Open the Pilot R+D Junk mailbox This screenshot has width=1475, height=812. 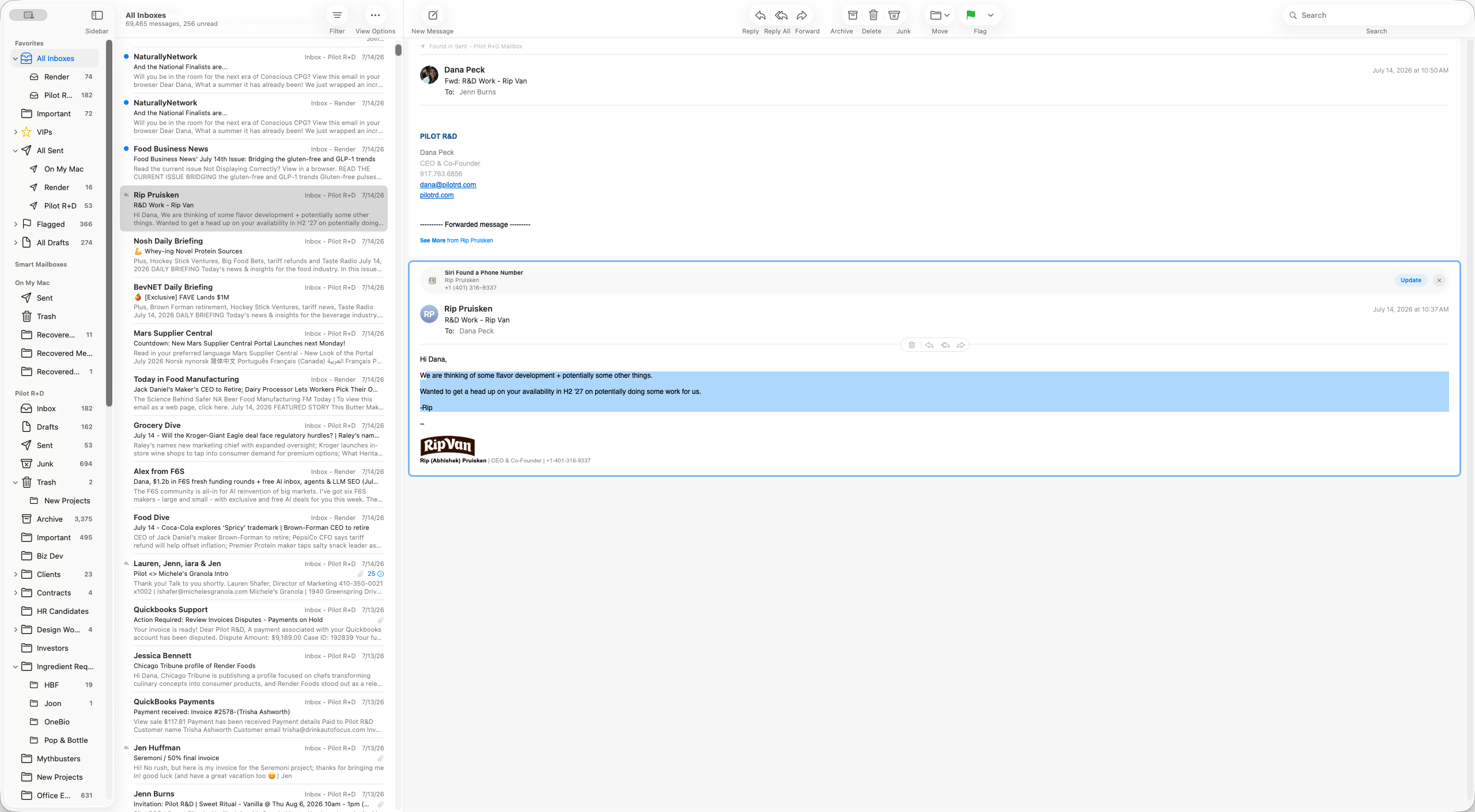click(55, 464)
